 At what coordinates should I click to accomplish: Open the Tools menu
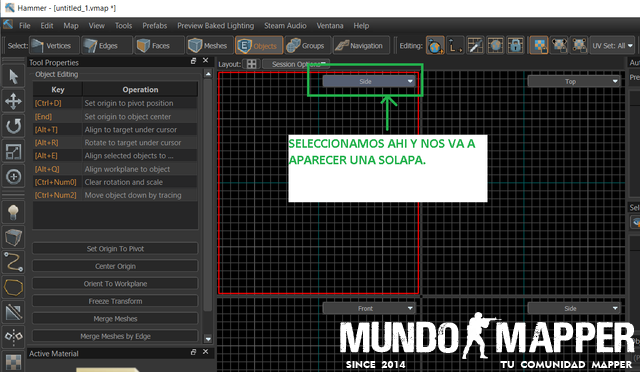123,25
